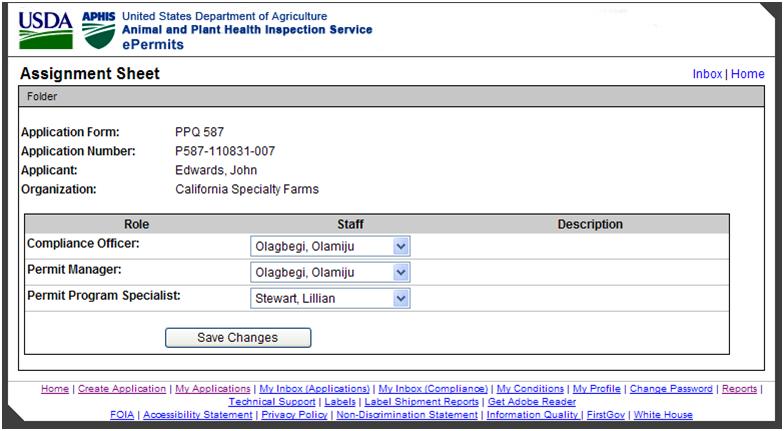
Task: Open the Inbox link at top right
Action: (x=707, y=74)
